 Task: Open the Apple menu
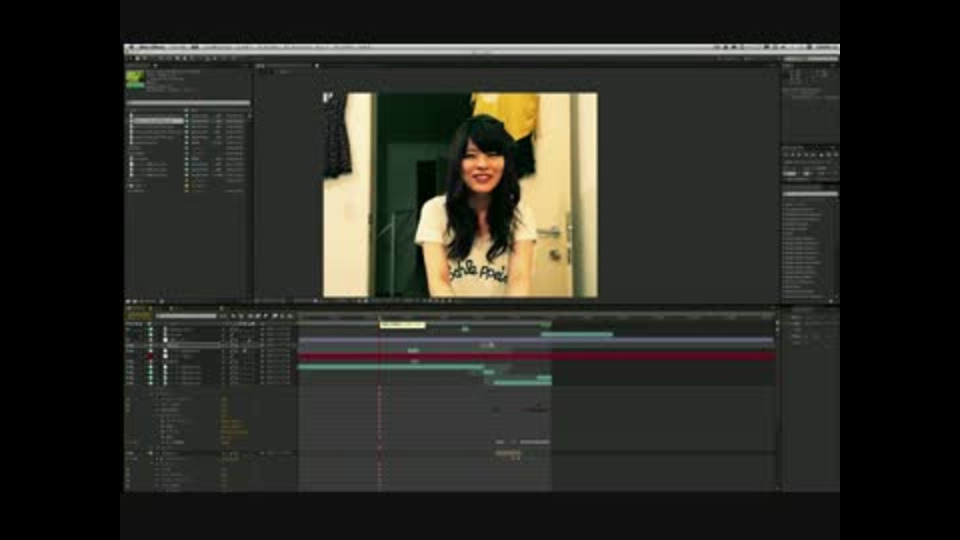[x=130, y=47]
